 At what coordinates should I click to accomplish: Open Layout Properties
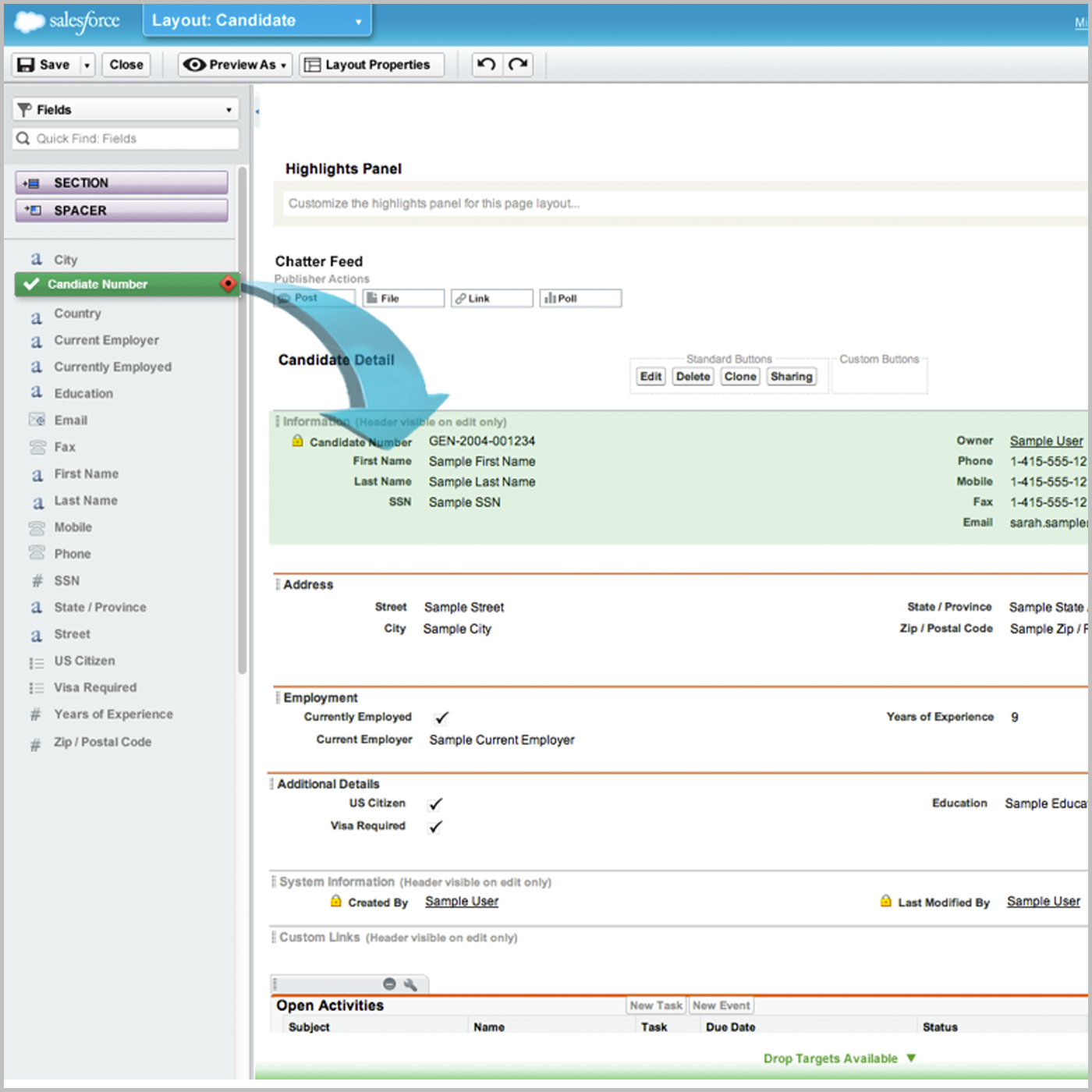[x=372, y=65]
